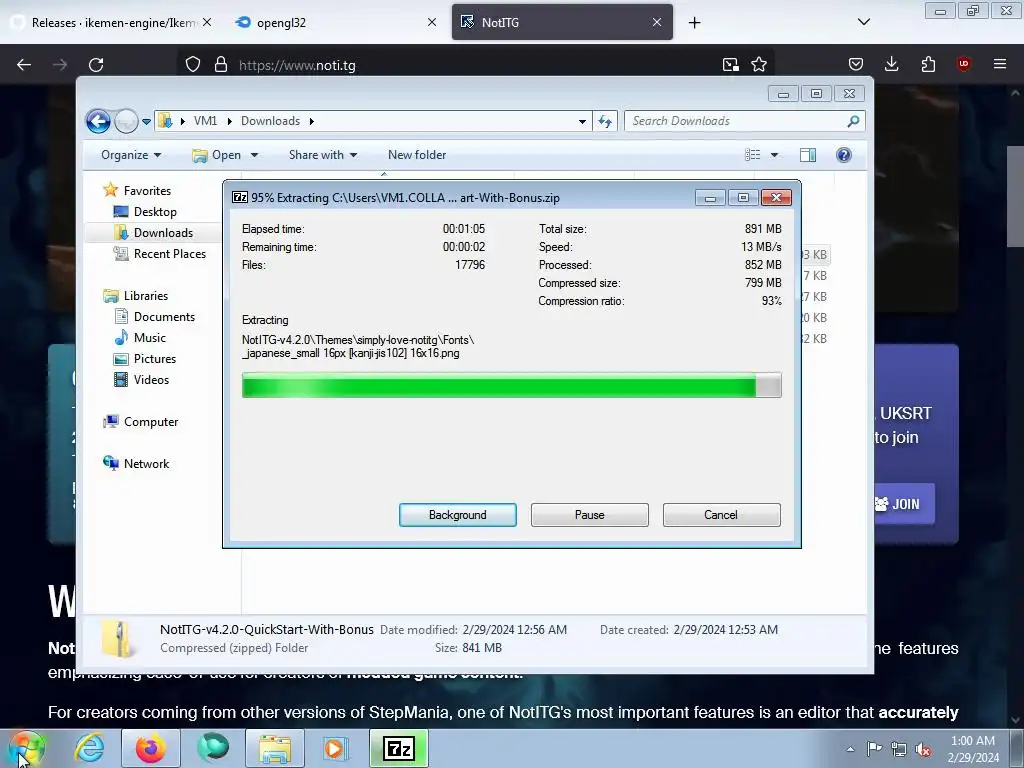Go back in the Explorer window
Viewport: 1024px width, 768px height.
tap(98, 121)
